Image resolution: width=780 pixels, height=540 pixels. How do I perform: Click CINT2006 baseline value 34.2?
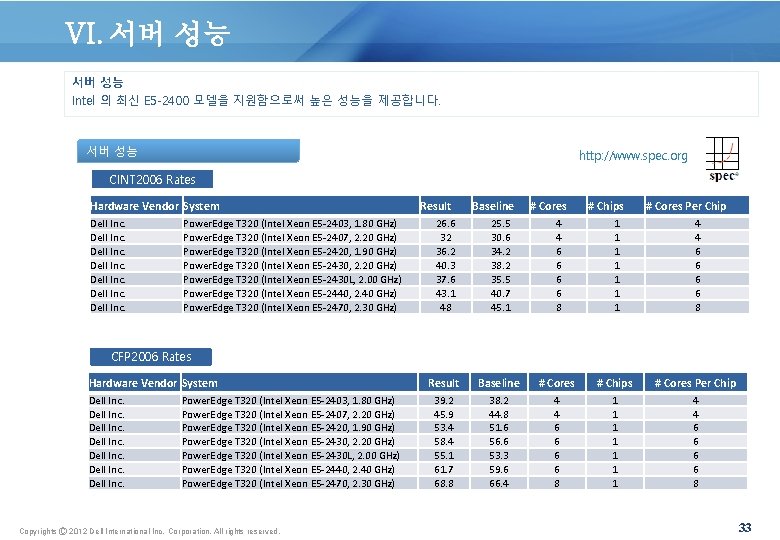coord(500,252)
